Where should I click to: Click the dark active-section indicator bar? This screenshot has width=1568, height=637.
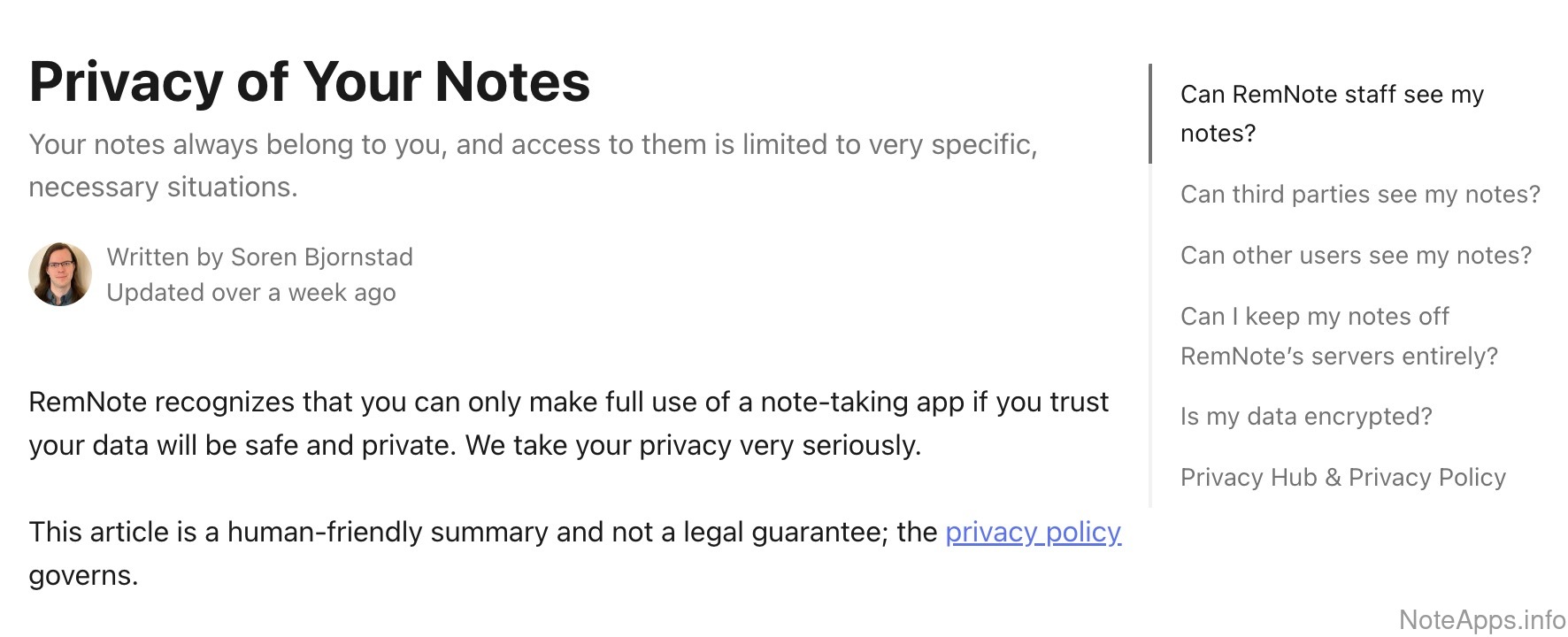(x=1150, y=113)
